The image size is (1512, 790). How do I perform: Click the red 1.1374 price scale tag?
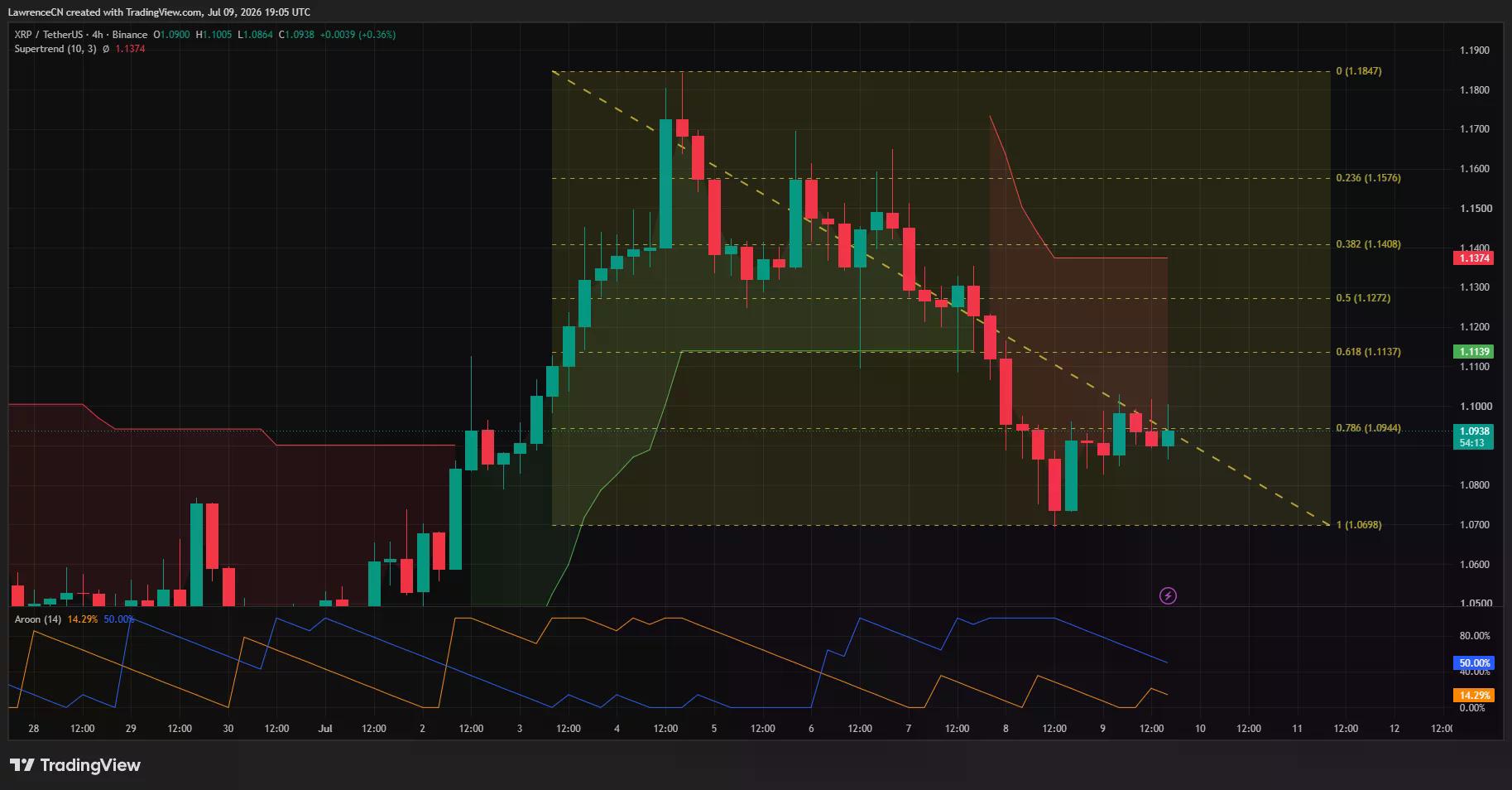click(1473, 258)
